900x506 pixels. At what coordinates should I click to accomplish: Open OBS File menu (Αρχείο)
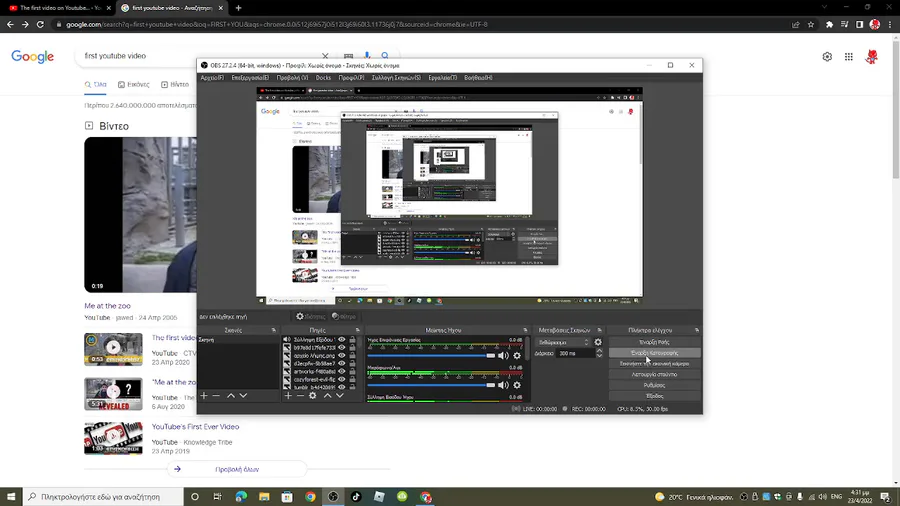[212, 77]
